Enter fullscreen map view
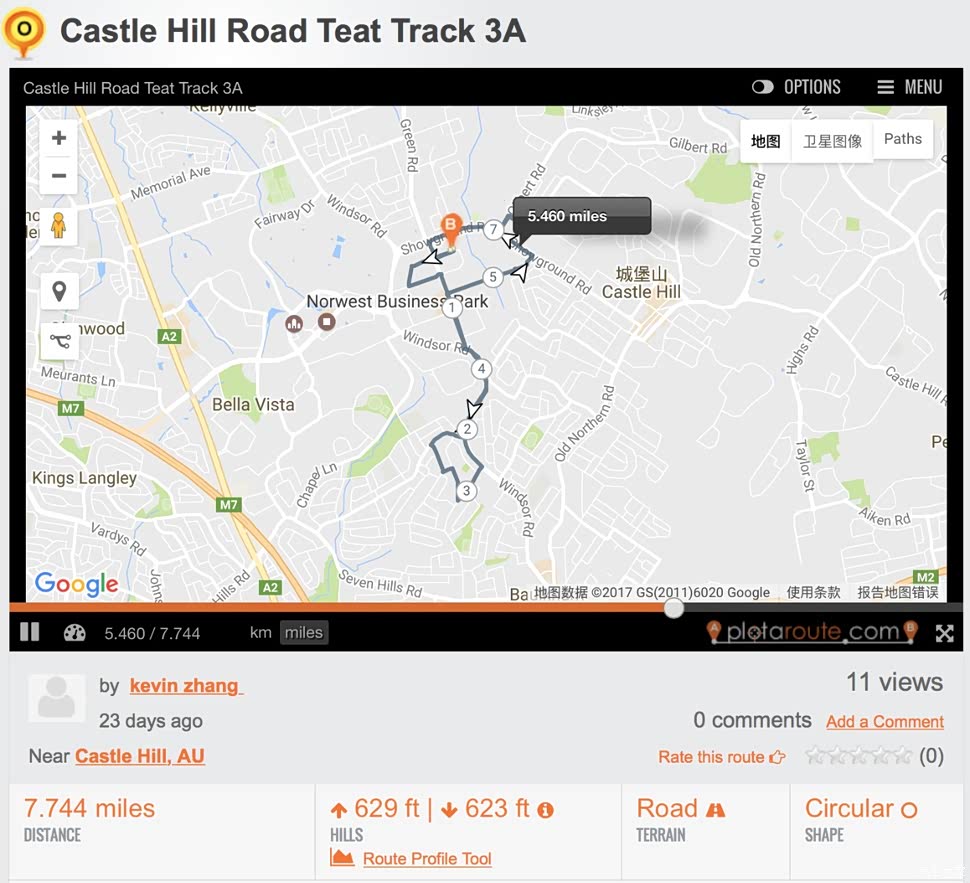 coord(944,633)
